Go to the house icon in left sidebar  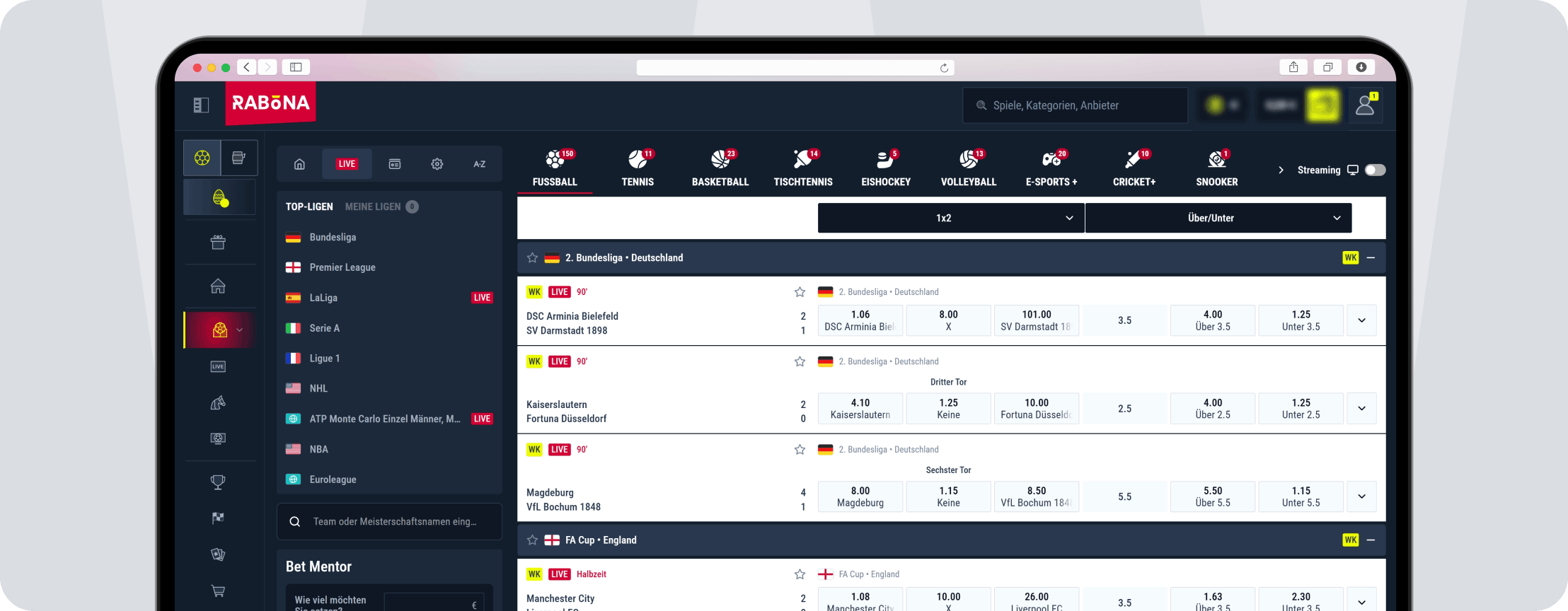[218, 286]
